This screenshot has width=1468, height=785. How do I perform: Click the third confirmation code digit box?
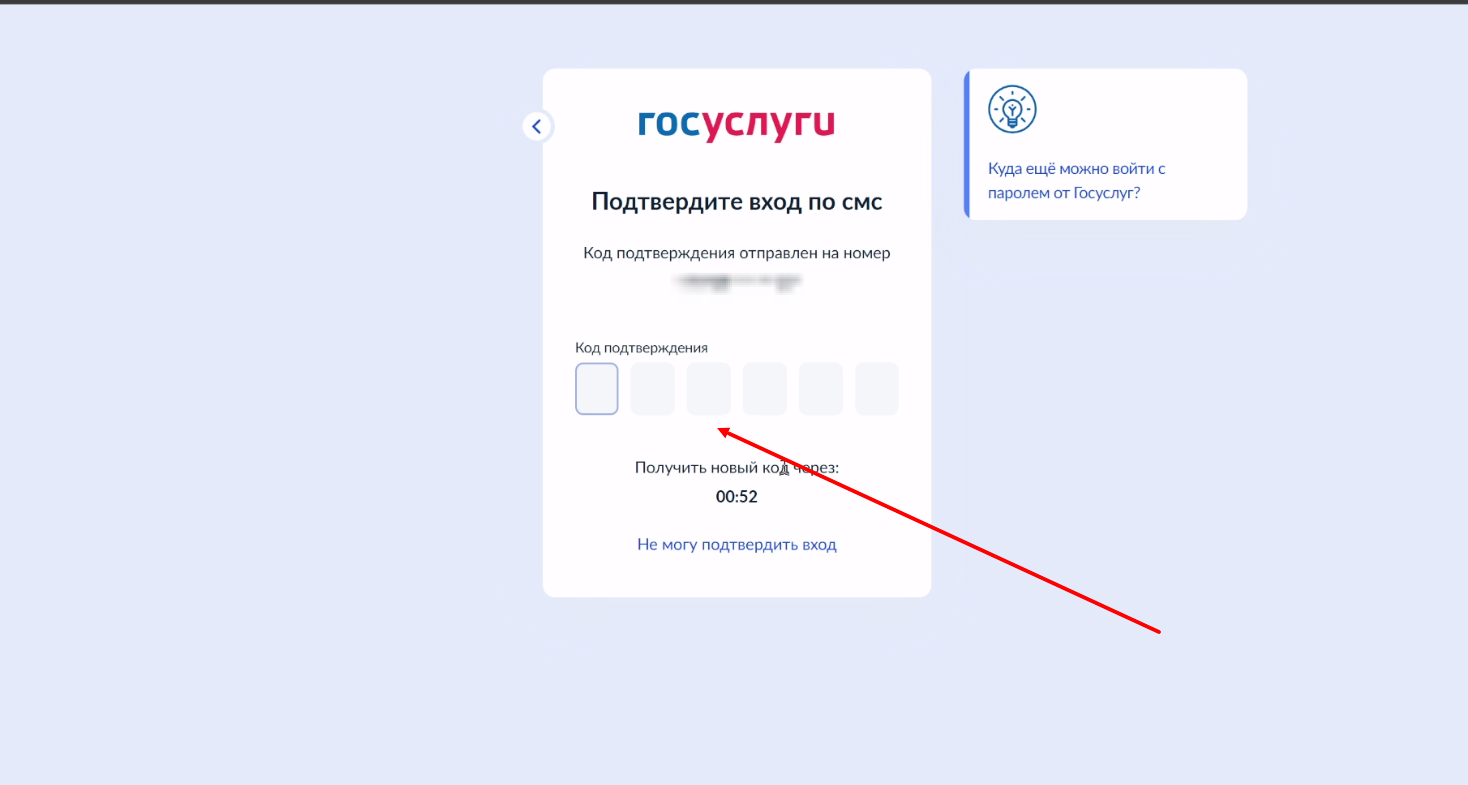pos(709,389)
